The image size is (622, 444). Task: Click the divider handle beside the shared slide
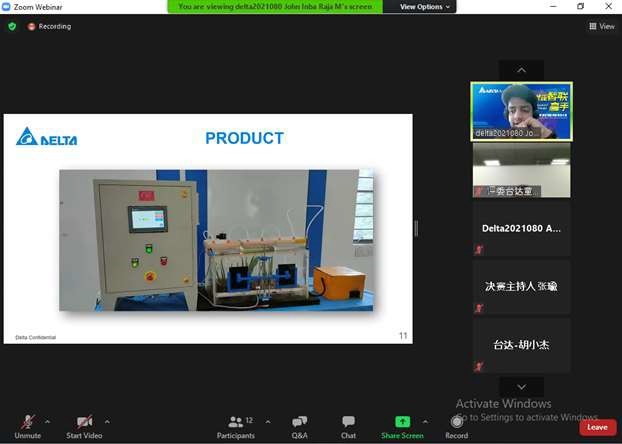(416, 229)
